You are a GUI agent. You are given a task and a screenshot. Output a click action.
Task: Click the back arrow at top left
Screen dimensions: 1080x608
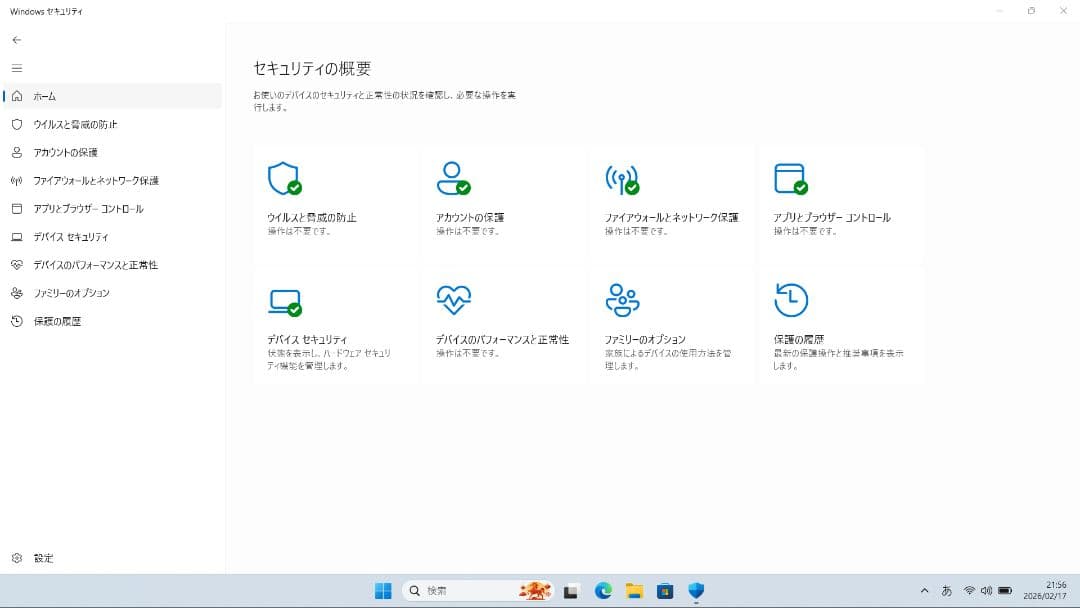(16, 40)
